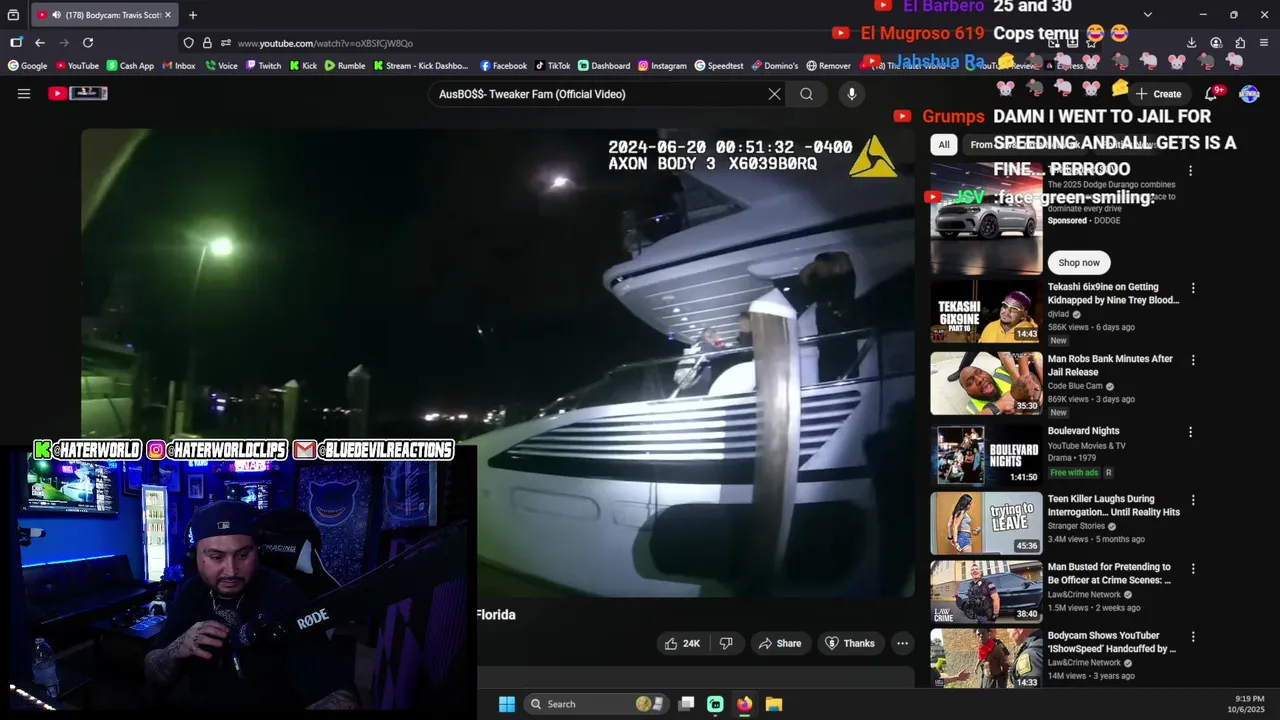Image resolution: width=1280 pixels, height=720 pixels.
Task: Open tracking protection shield panel
Action: tap(188, 43)
